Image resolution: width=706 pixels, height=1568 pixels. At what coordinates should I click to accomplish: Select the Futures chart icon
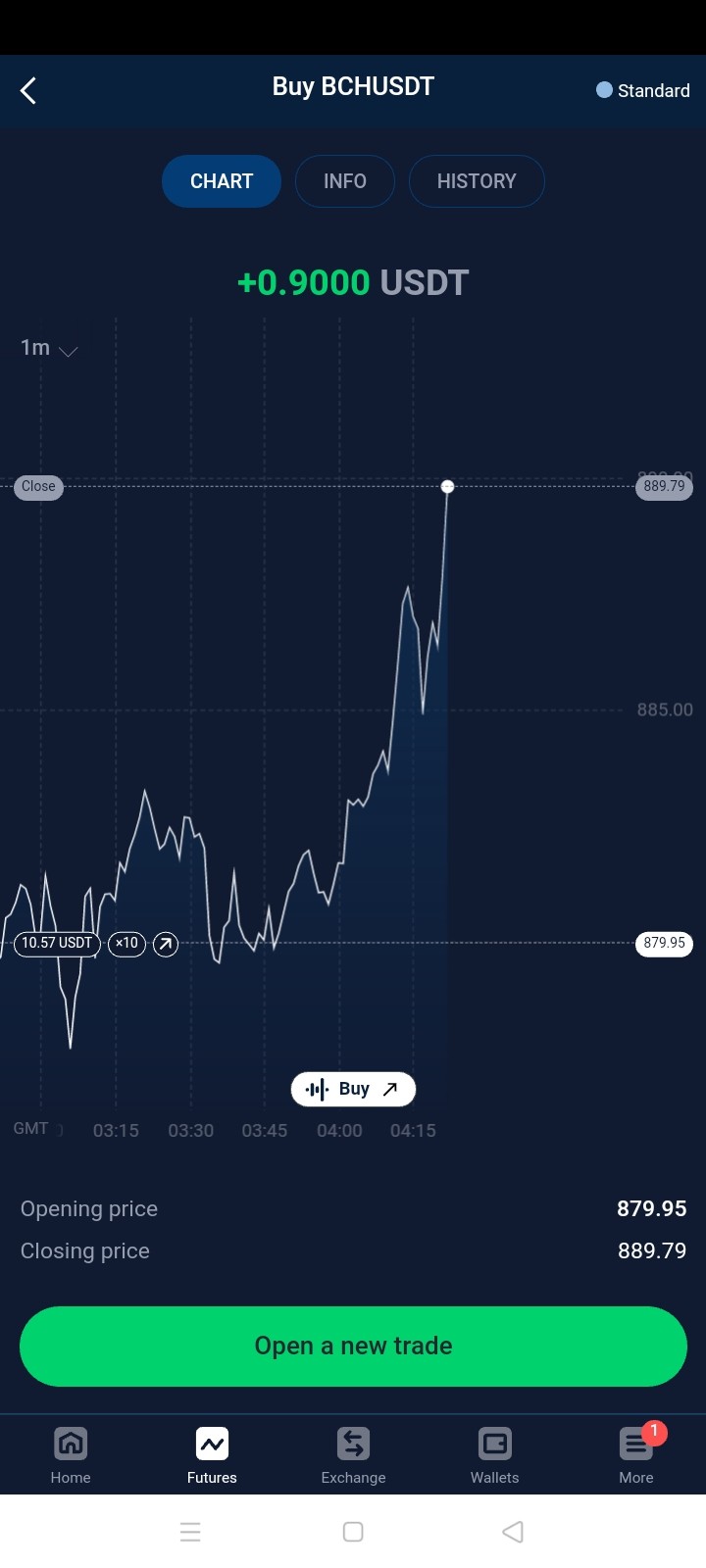point(212,1444)
